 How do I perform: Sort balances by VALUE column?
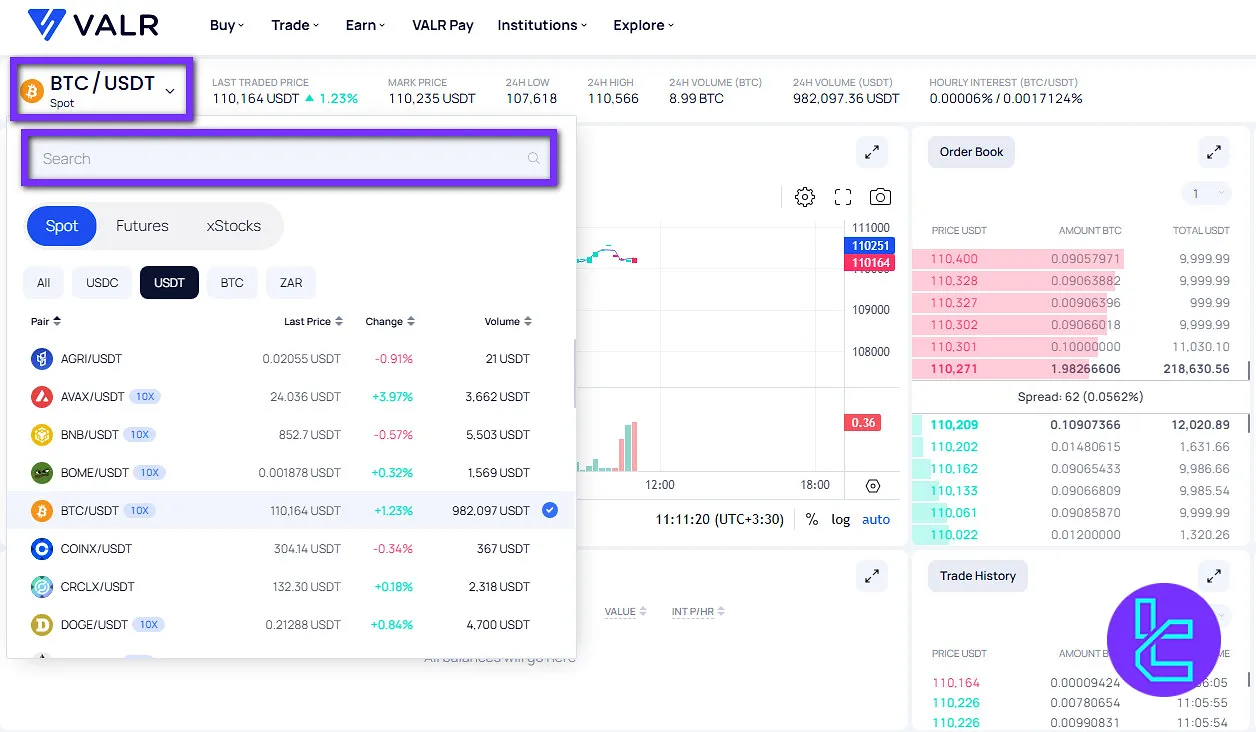pos(626,611)
